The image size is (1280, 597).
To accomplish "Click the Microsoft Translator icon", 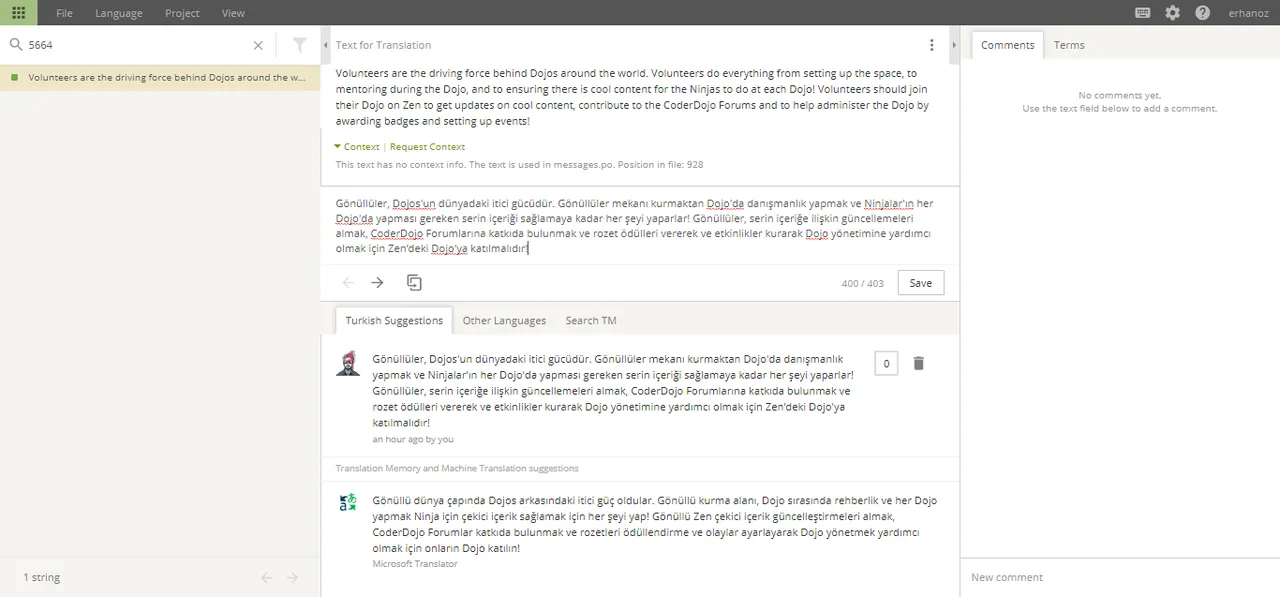I will pos(348,502).
